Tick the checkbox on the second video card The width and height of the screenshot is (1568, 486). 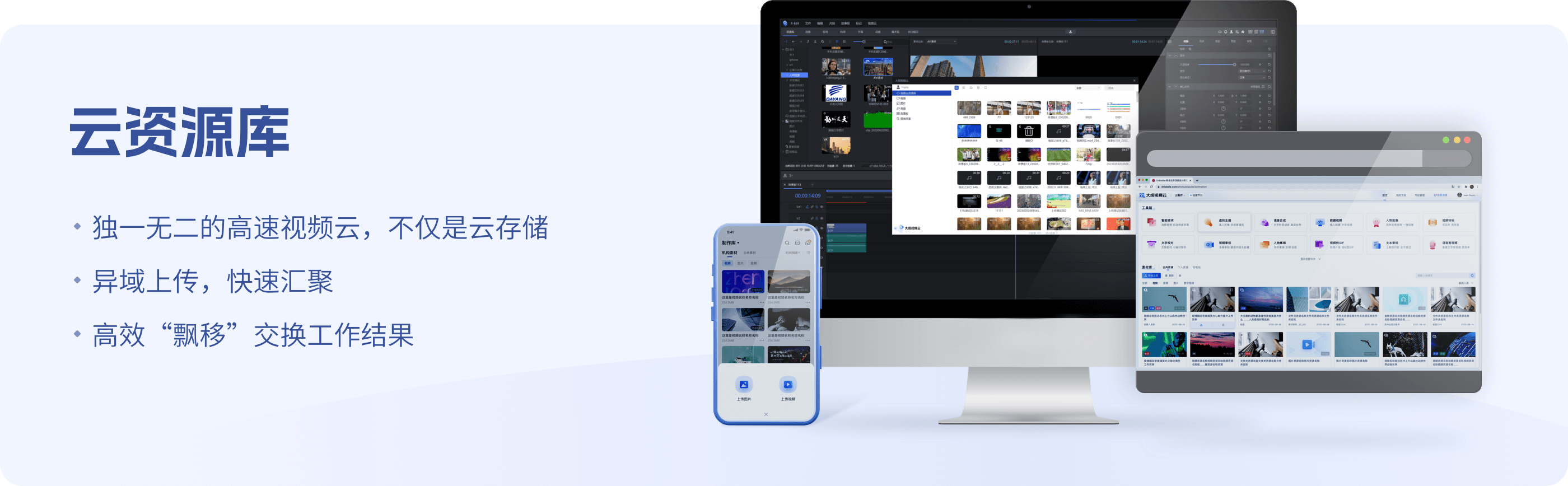coord(1231,291)
